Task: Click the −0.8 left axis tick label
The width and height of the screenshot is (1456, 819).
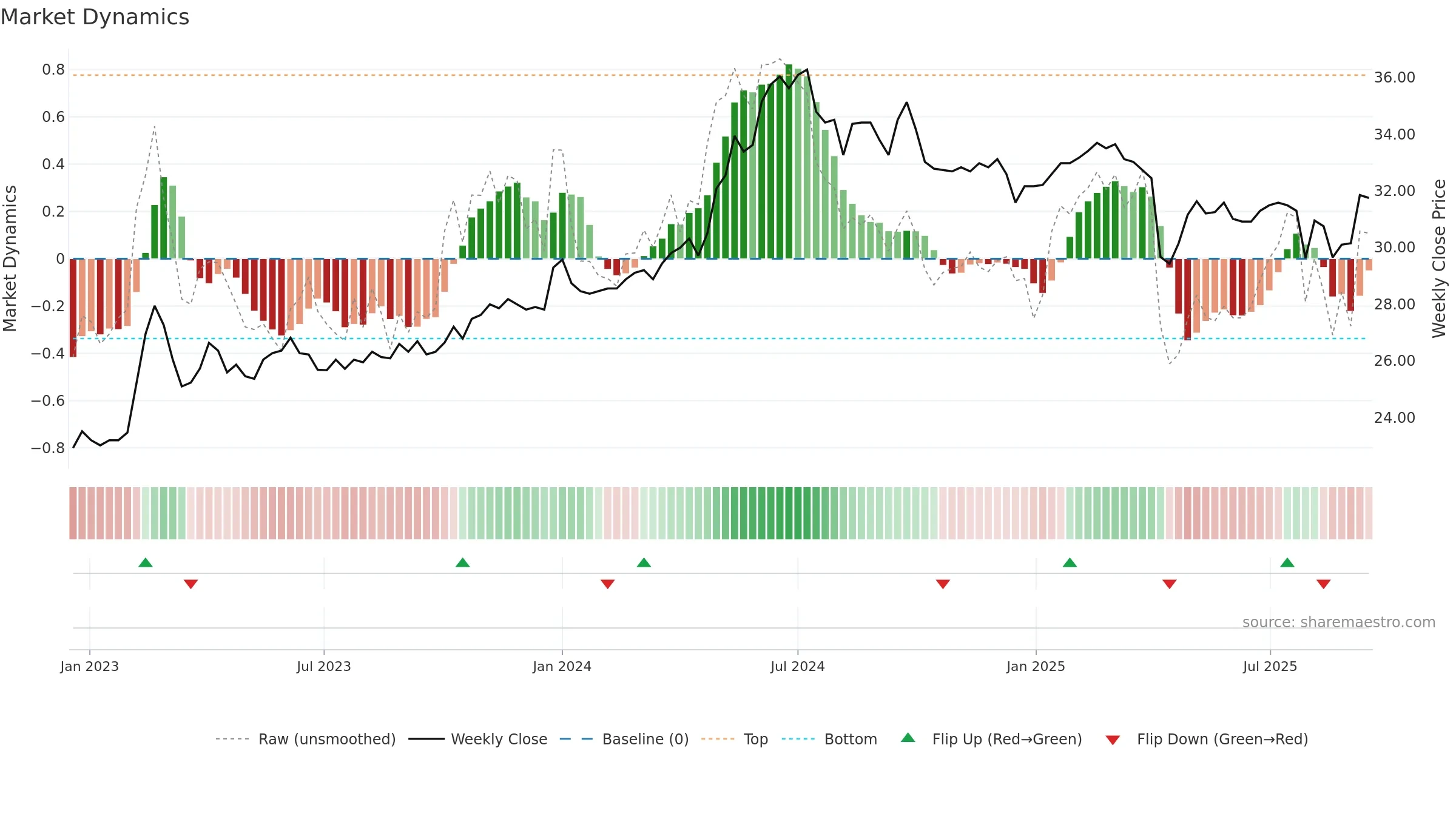Action: [48, 448]
